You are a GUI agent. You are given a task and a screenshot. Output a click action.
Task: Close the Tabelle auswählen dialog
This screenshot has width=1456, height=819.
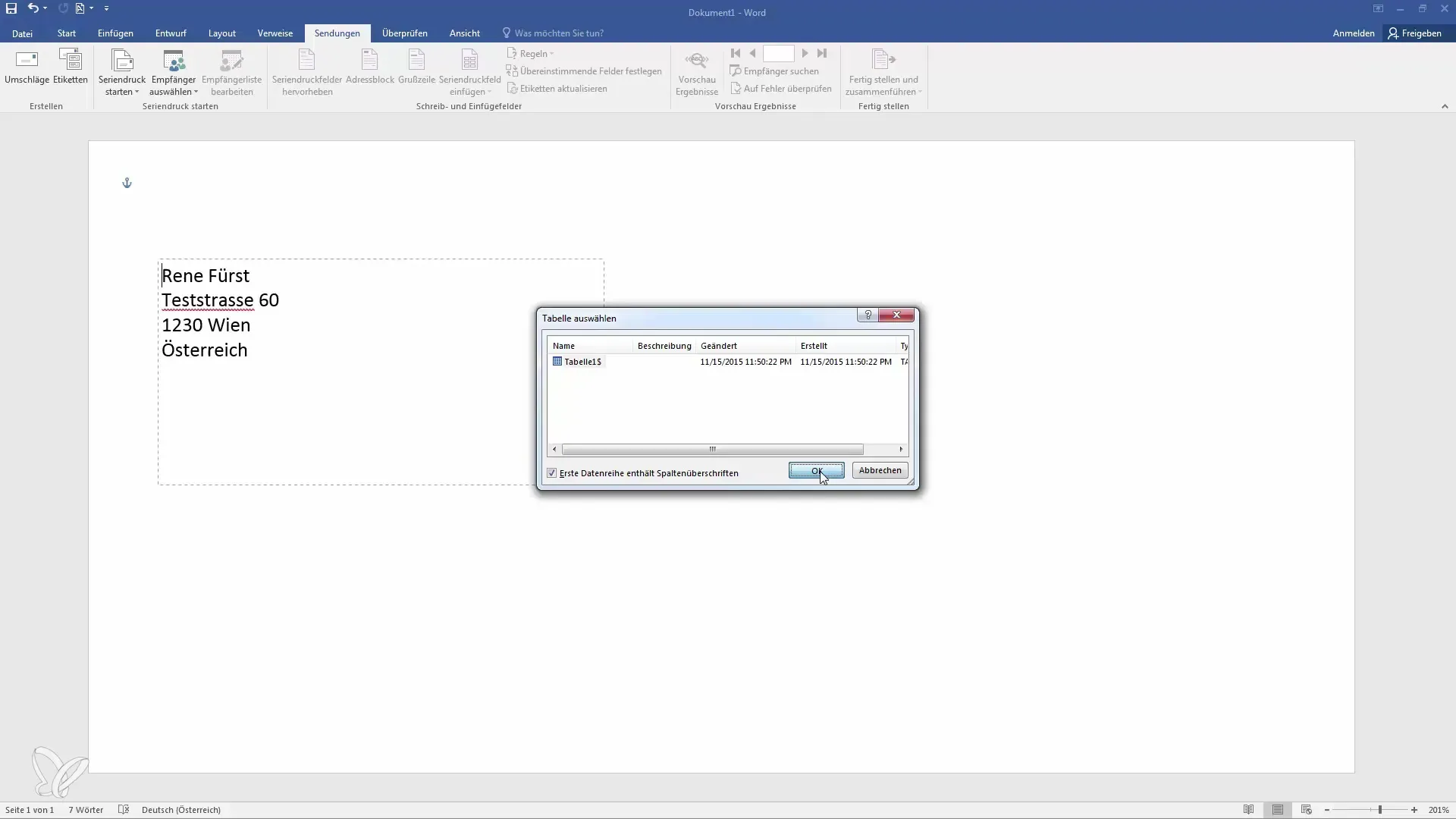pos(897,315)
